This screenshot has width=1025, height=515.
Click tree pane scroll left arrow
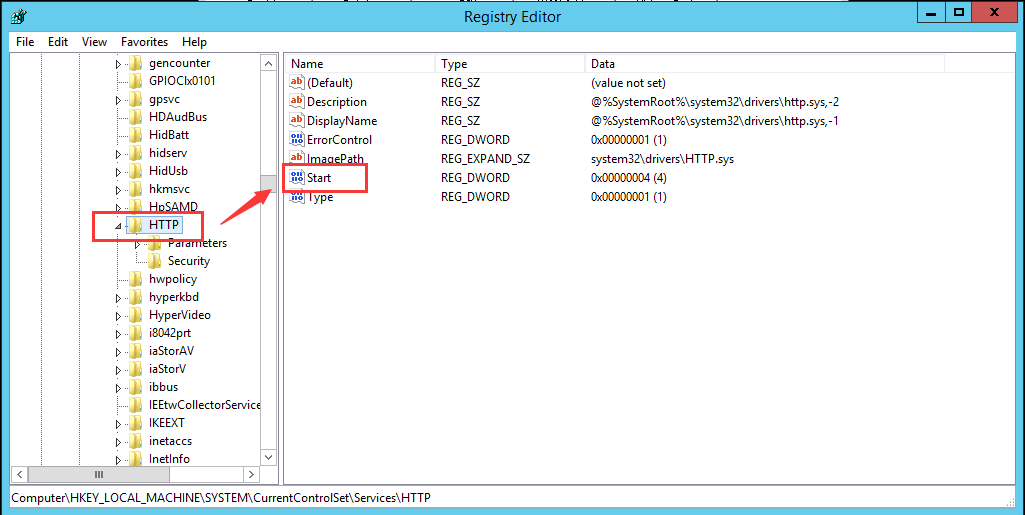click(20, 474)
